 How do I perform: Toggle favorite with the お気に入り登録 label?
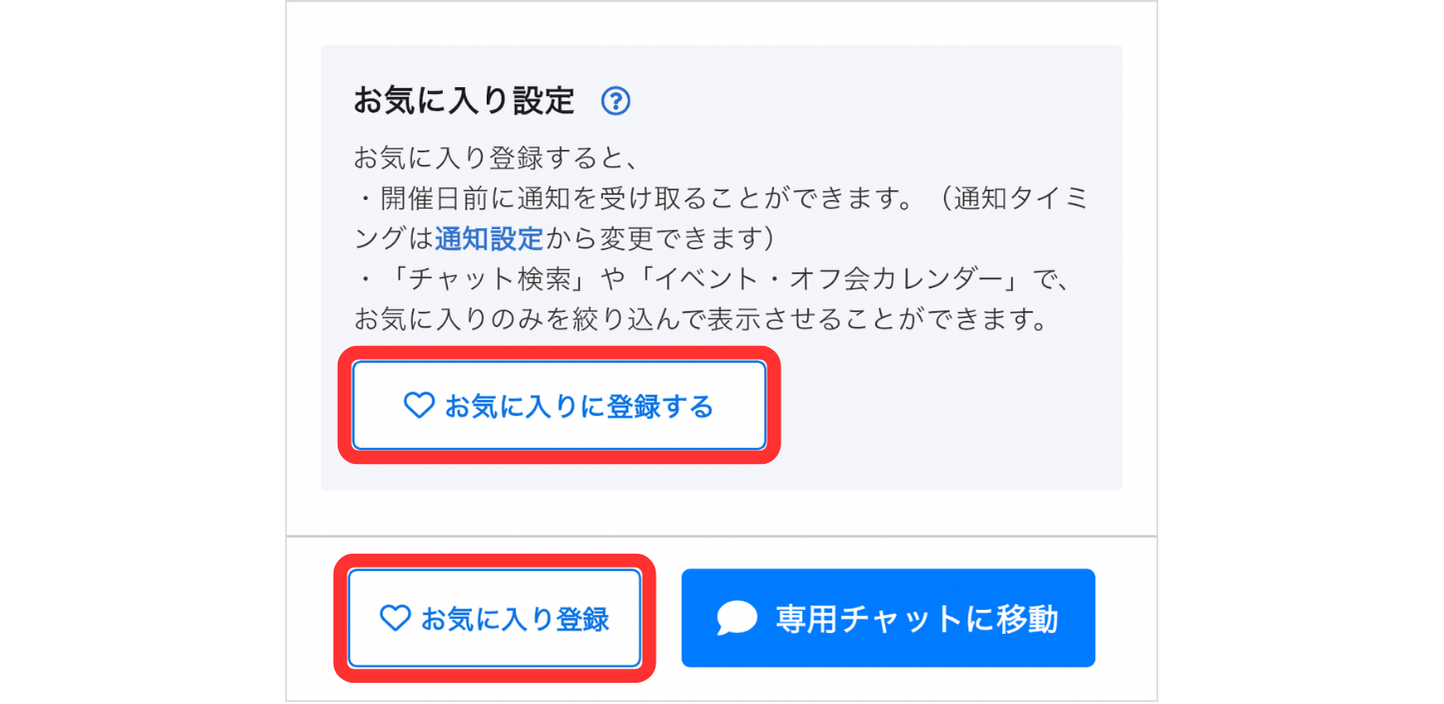pos(515,619)
